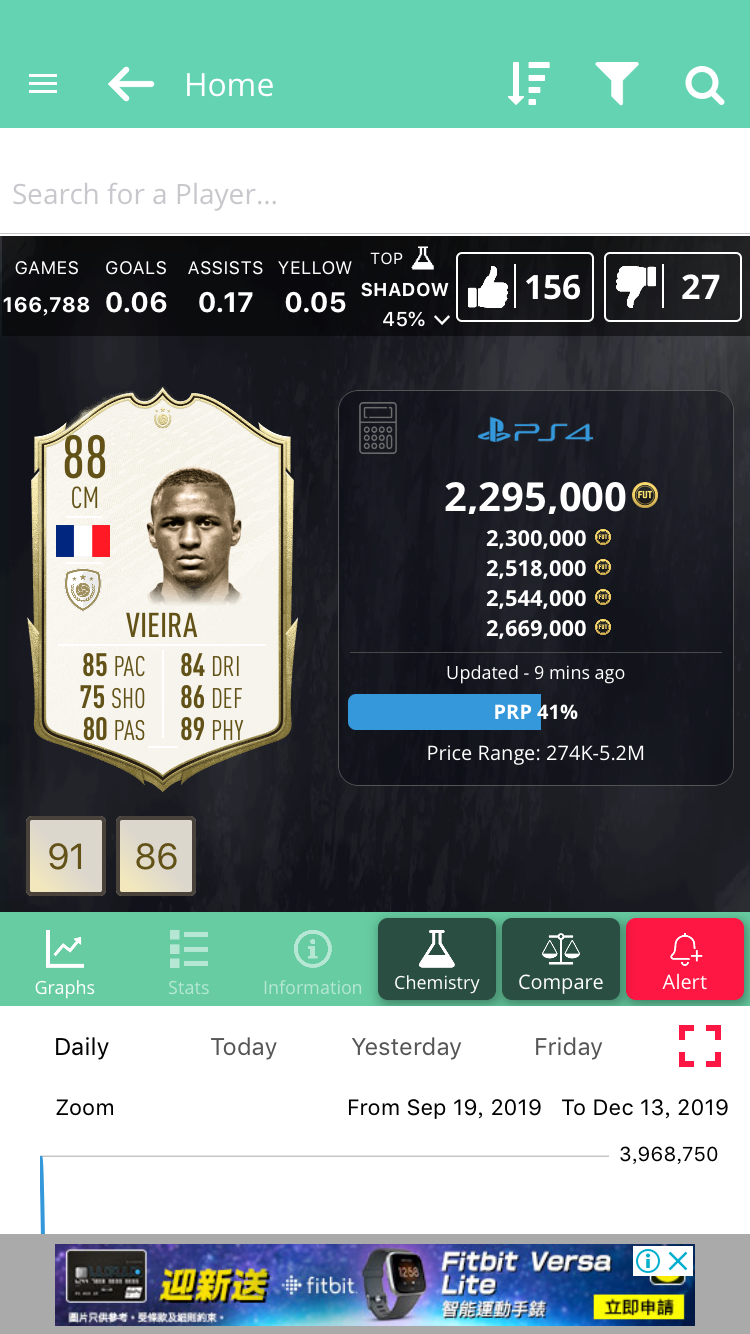
Task: Open the sort order icon
Action: pyautogui.click(x=528, y=84)
